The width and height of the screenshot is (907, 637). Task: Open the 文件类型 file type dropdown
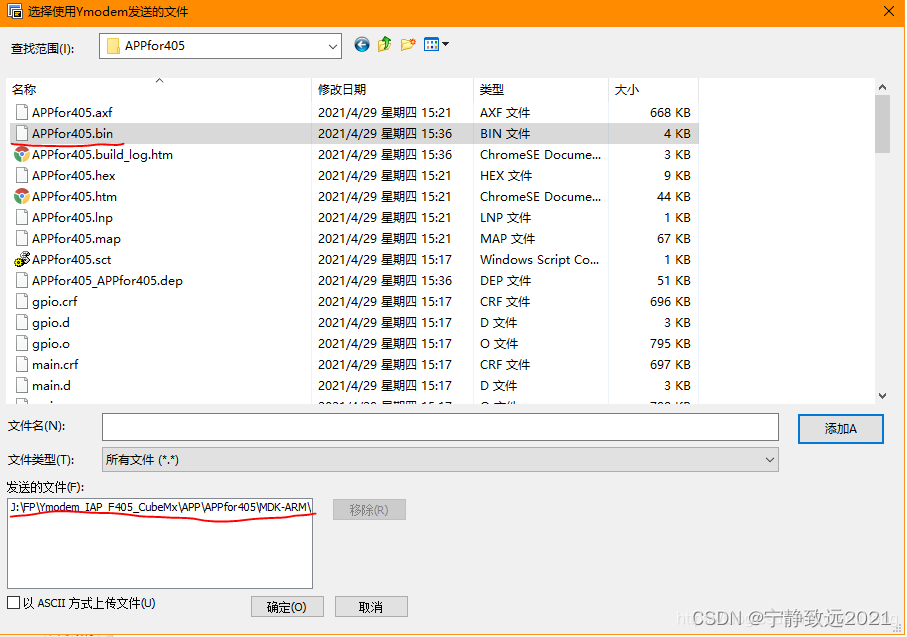768,460
